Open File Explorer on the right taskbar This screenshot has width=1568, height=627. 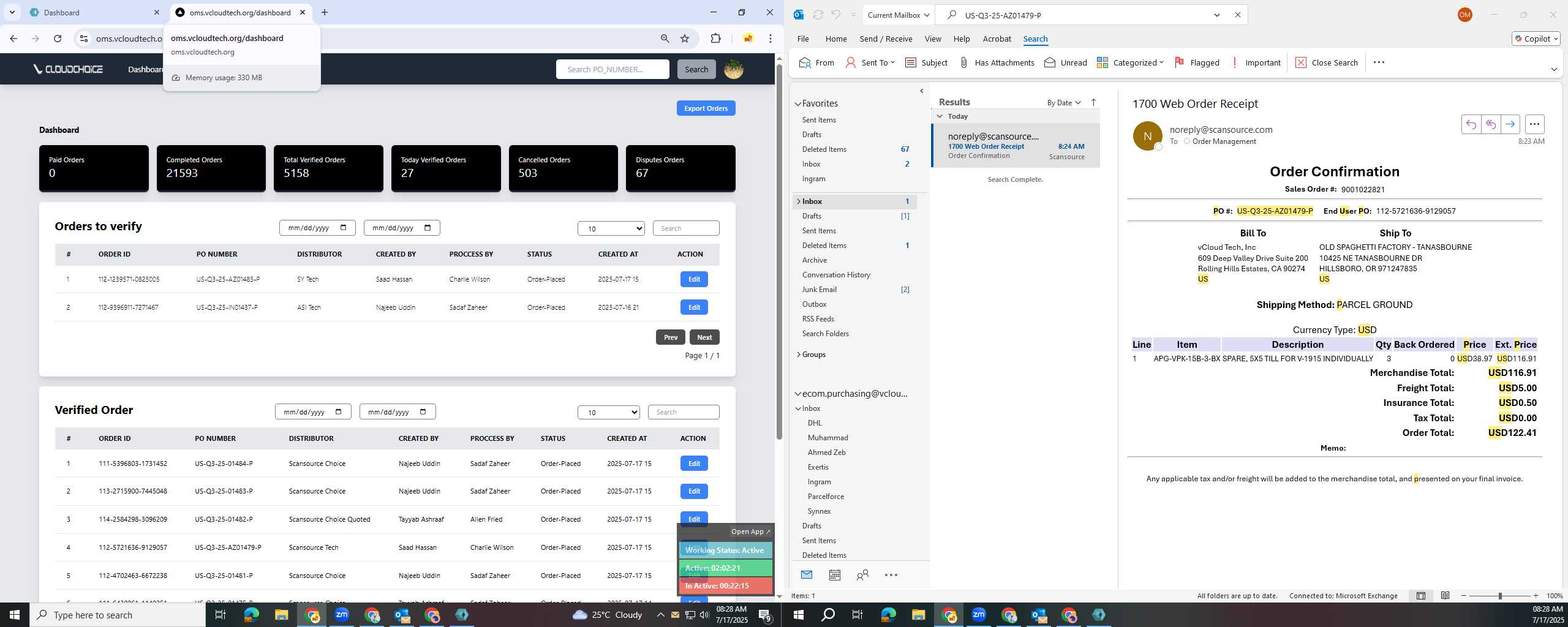pos(918,615)
